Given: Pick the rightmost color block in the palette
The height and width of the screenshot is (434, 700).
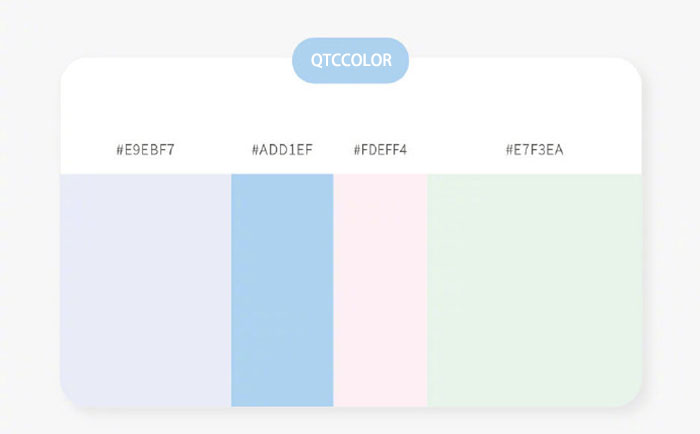Looking at the screenshot, I should coord(534,290).
